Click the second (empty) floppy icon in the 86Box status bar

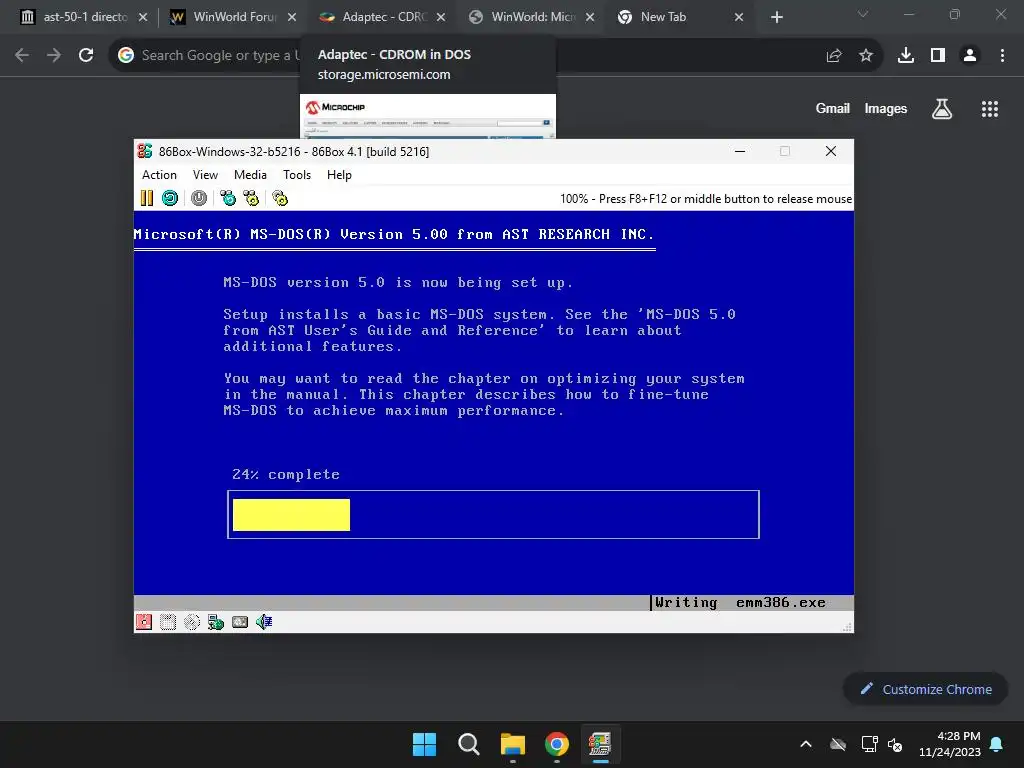[x=168, y=622]
